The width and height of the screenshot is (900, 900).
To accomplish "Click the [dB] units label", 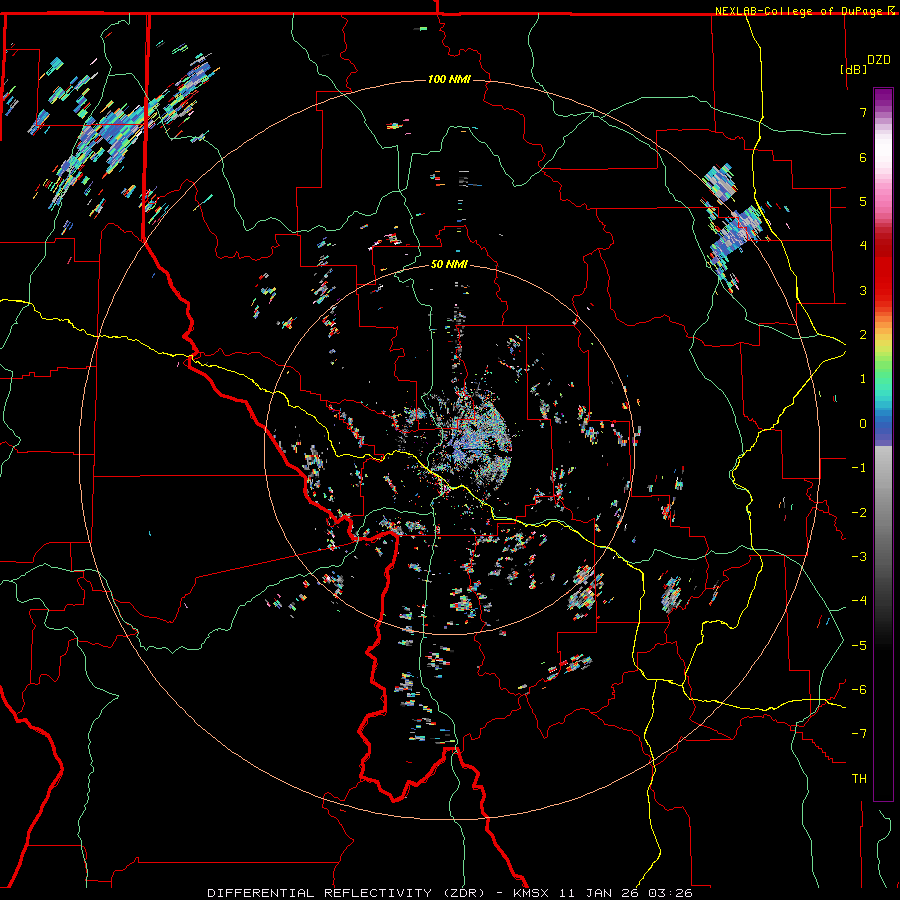I will 853,69.
